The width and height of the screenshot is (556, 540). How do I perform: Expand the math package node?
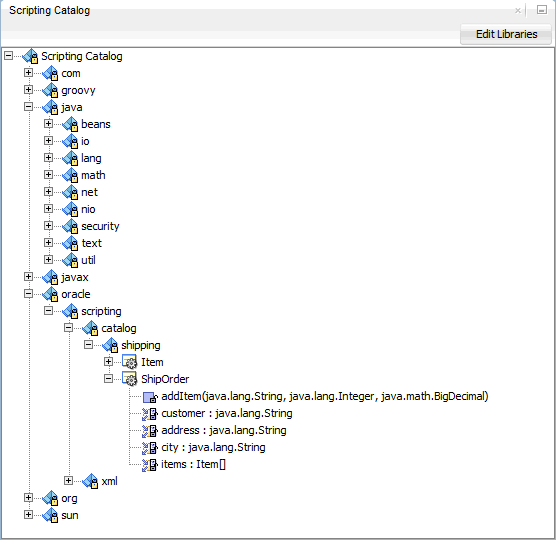[49, 175]
